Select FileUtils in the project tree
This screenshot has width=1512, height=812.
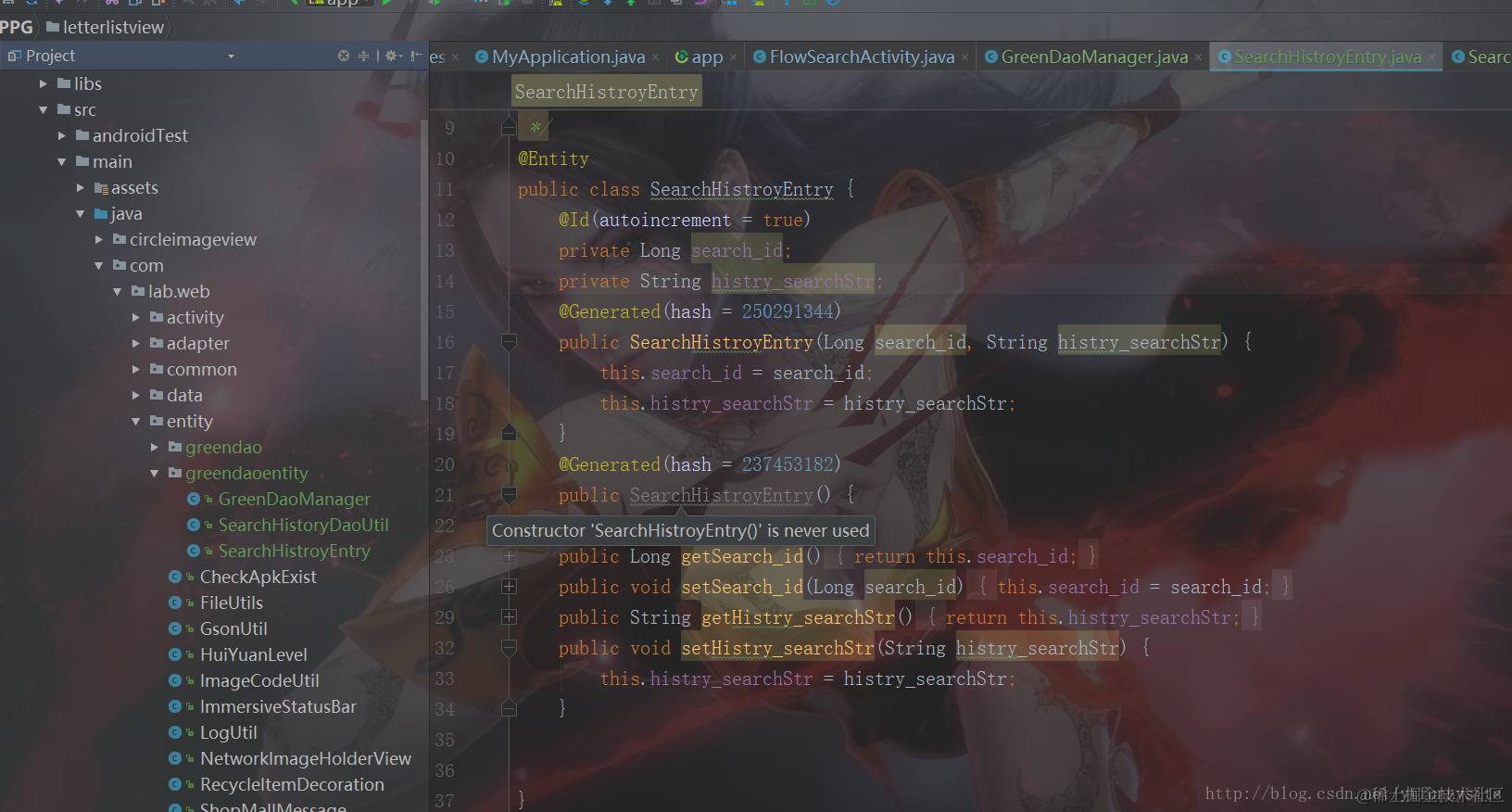(x=232, y=603)
